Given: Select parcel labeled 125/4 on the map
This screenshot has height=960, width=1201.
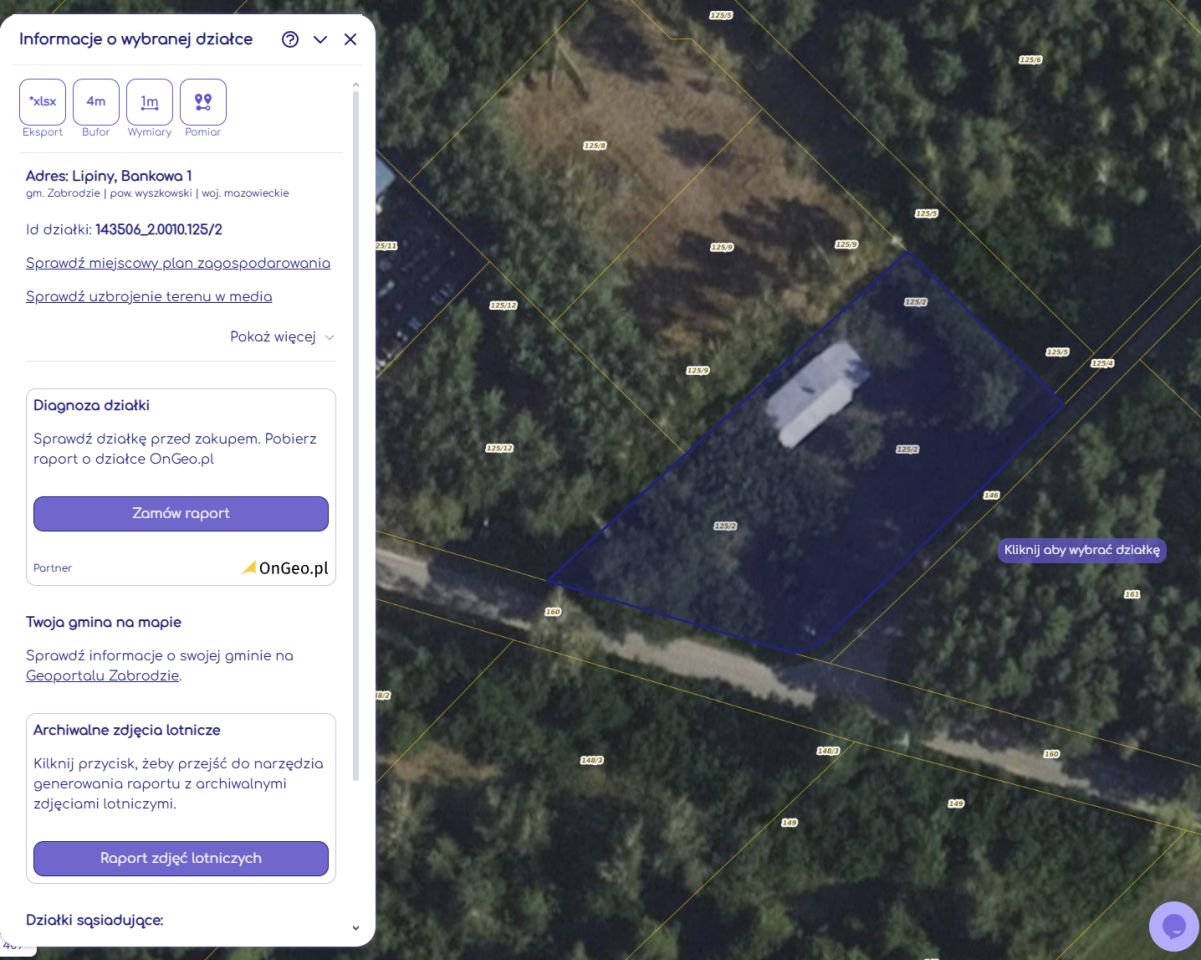Looking at the screenshot, I should pos(1102,363).
